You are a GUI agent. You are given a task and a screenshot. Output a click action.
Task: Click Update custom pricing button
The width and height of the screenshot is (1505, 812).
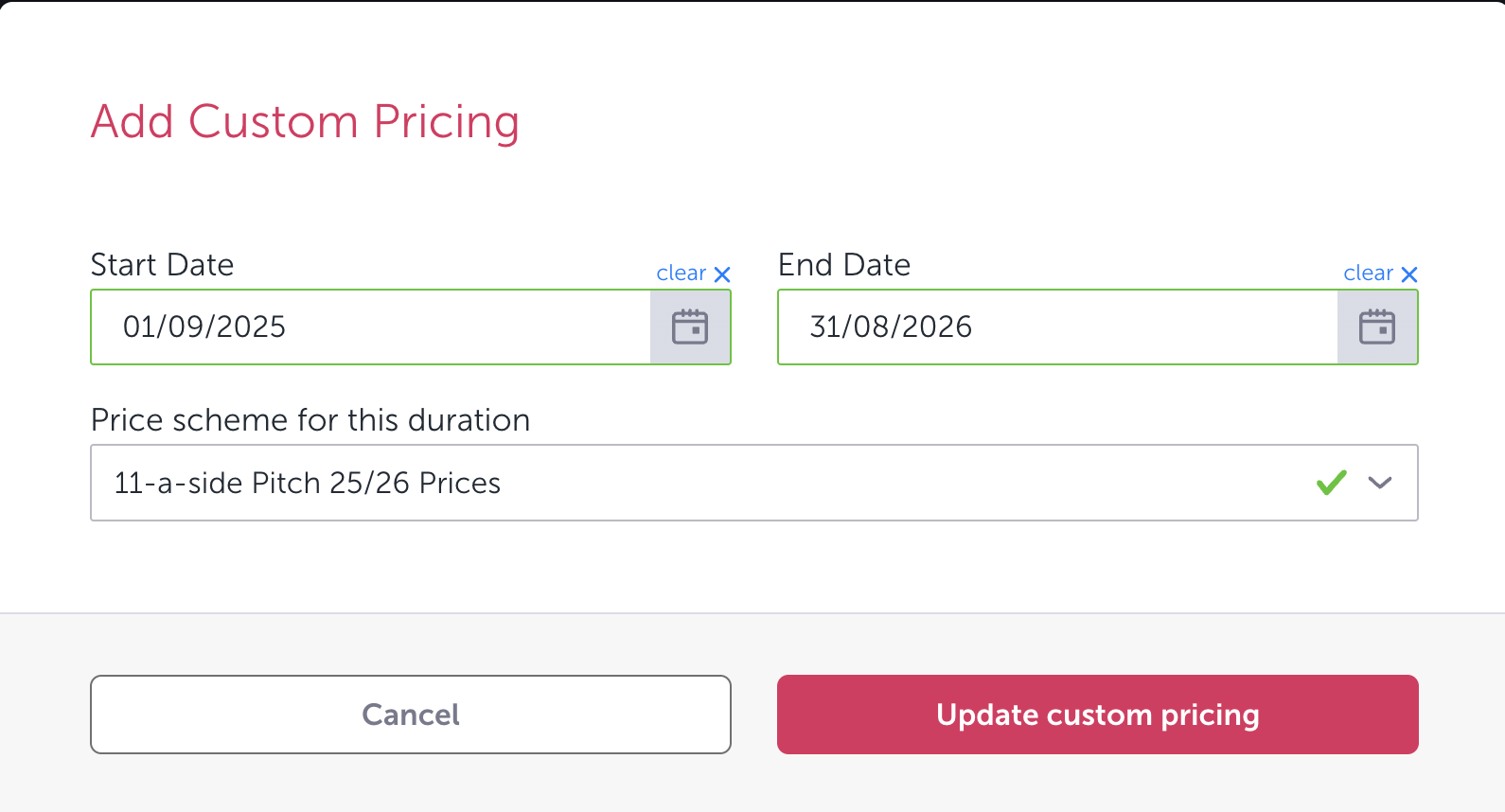(x=1097, y=715)
